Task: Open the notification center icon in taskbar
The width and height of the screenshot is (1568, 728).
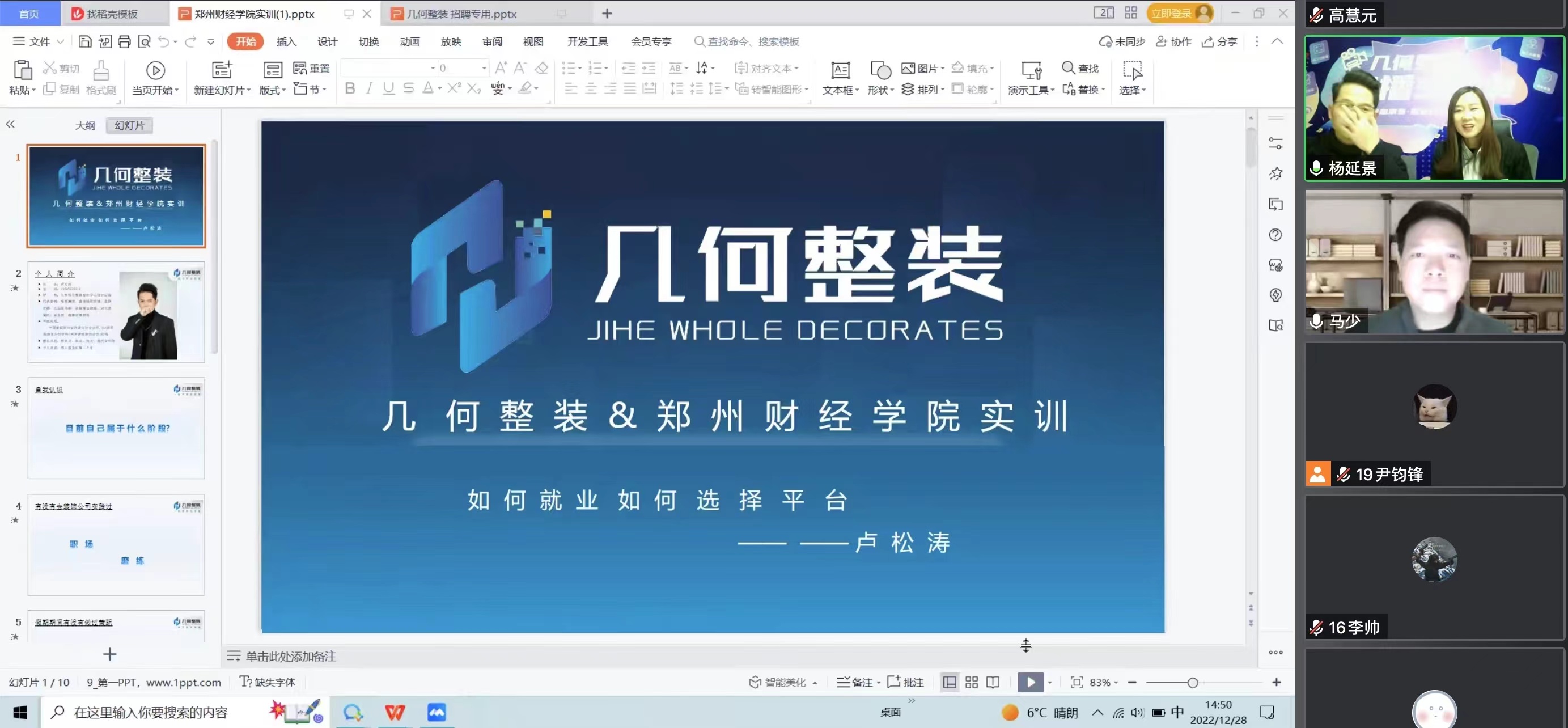Action: coord(1268,712)
